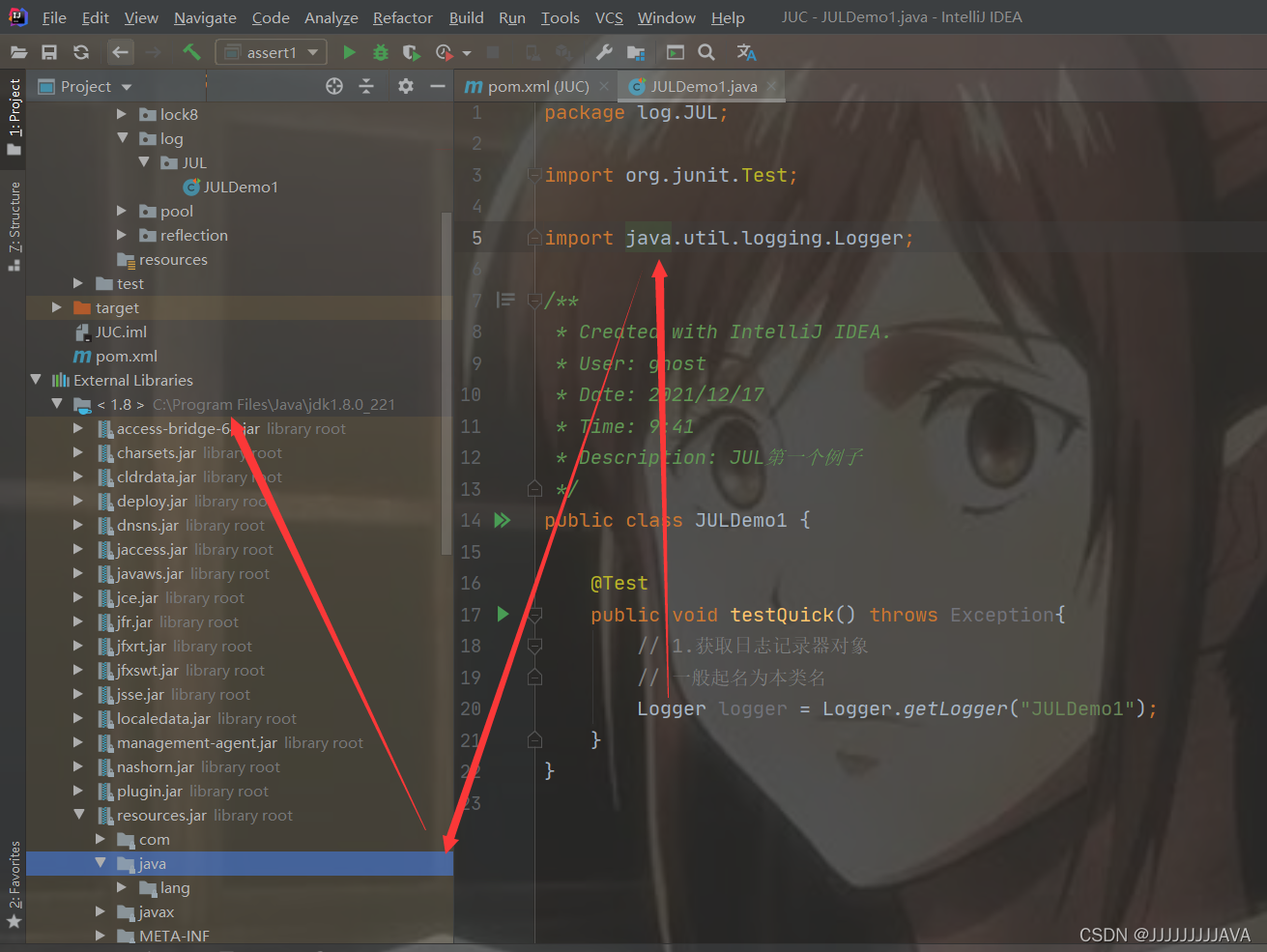Click the Open folder toolbar icon
1267x952 pixels.
(x=18, y=52)
